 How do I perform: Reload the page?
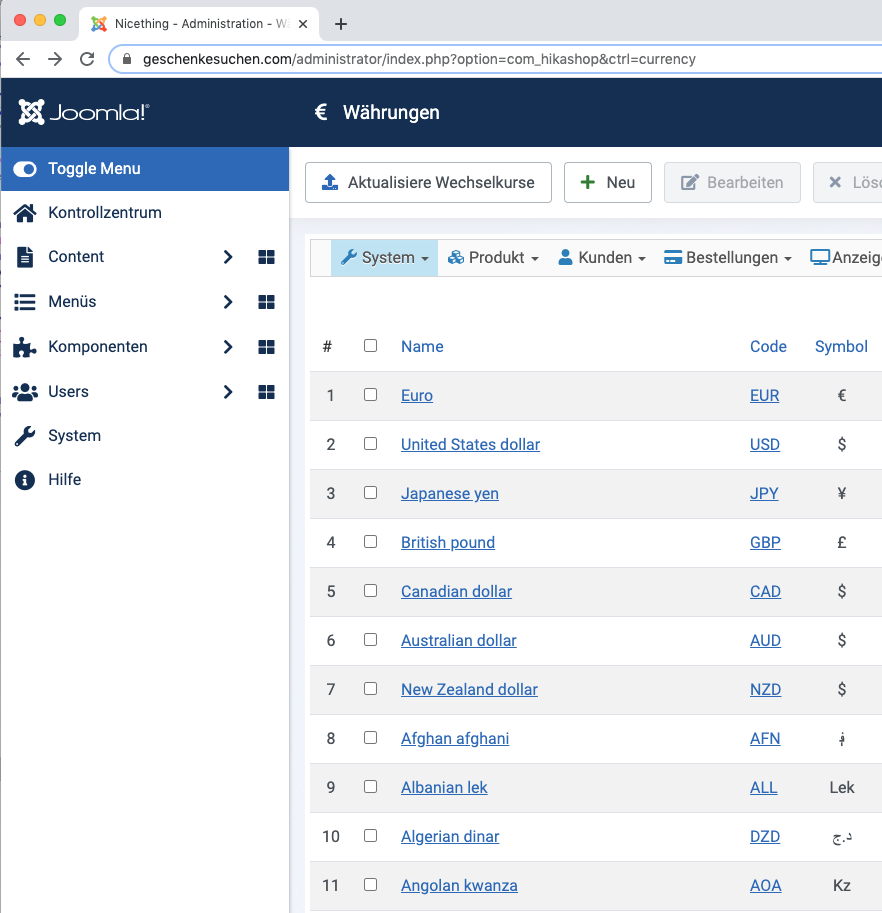[87, 59]
